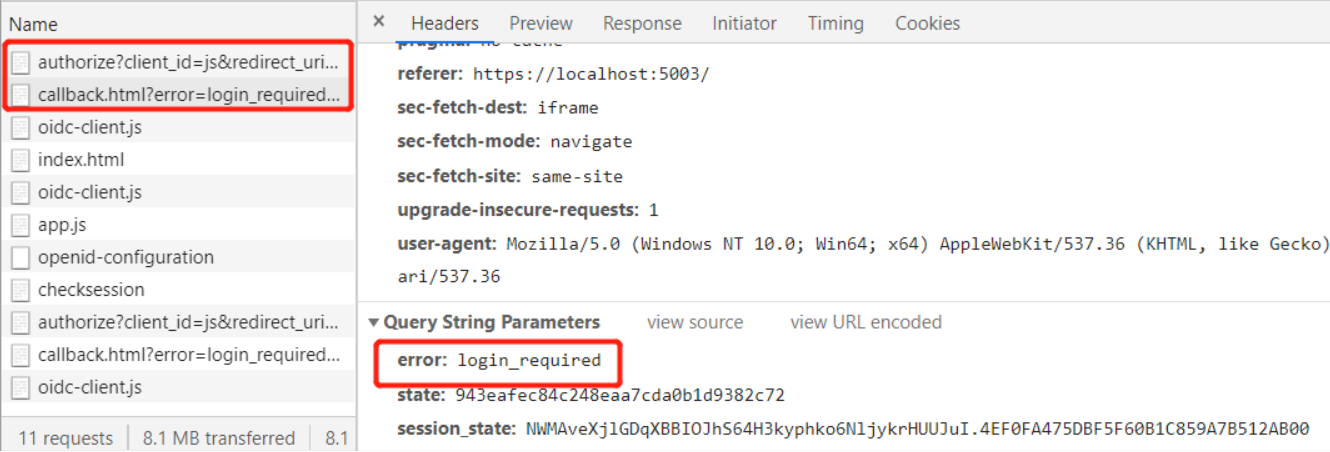Open the Initiator tab
This screenshot has height=452, width=1330.
click(744, 23)
